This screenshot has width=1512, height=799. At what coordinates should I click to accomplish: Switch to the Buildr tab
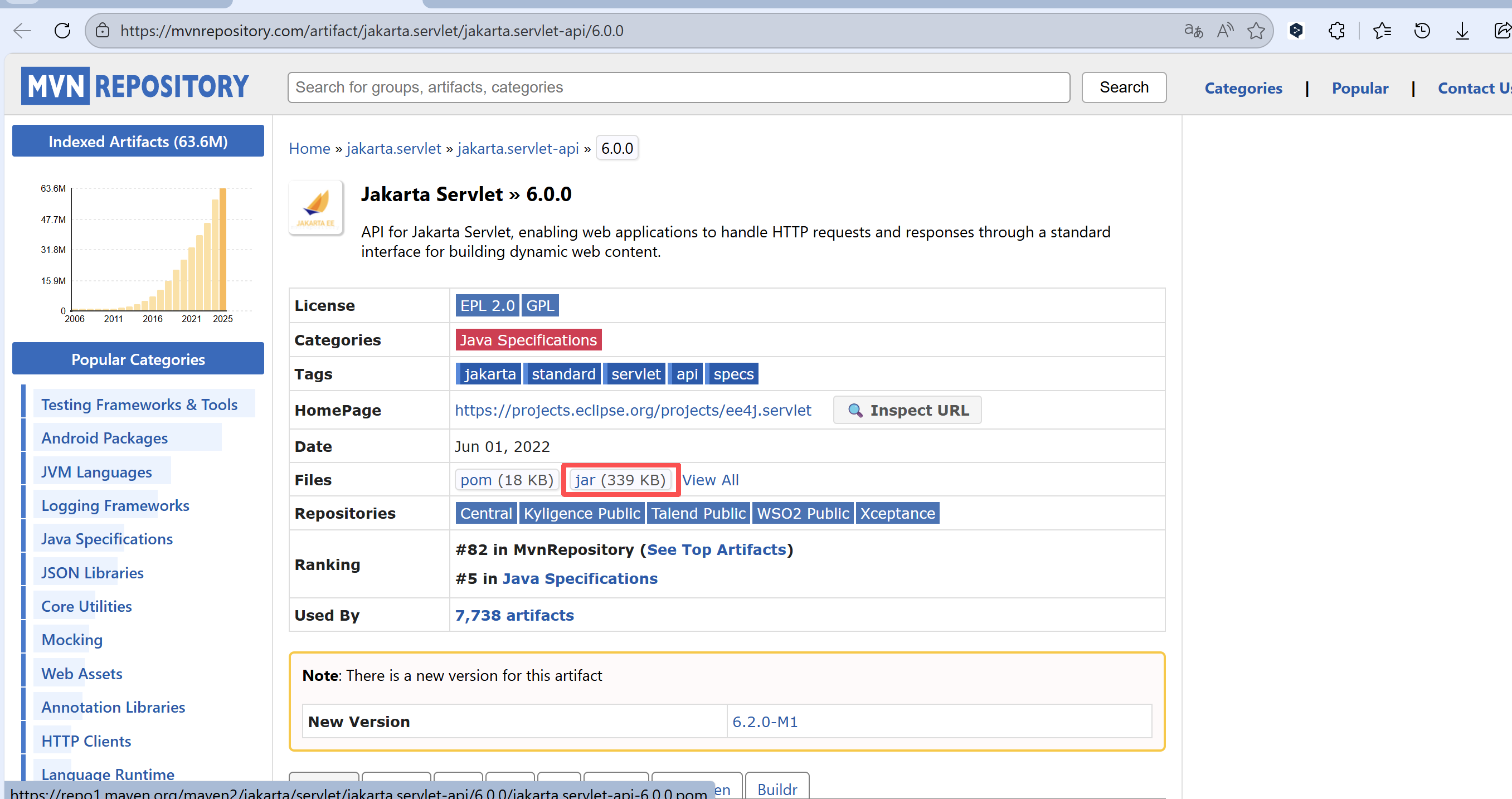[x=776, y=788]
